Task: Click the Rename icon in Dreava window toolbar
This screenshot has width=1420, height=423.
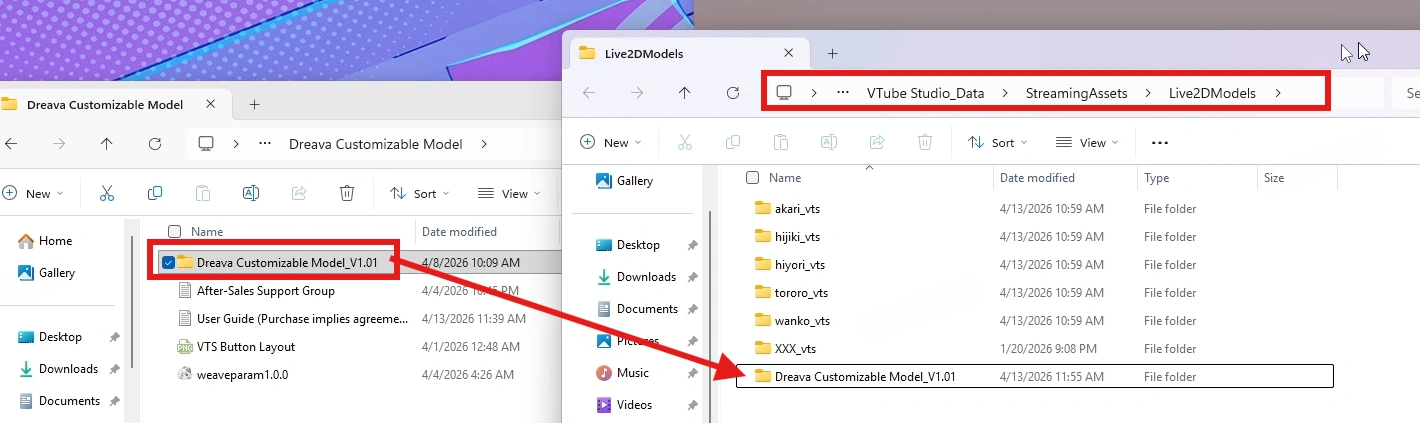Action: click(251, 194)
